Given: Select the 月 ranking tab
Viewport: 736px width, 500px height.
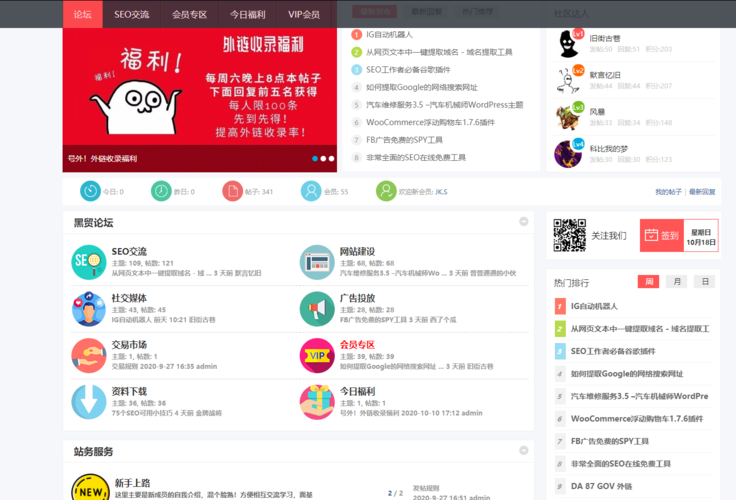Looking at the screenshot, I should [676, 282].
